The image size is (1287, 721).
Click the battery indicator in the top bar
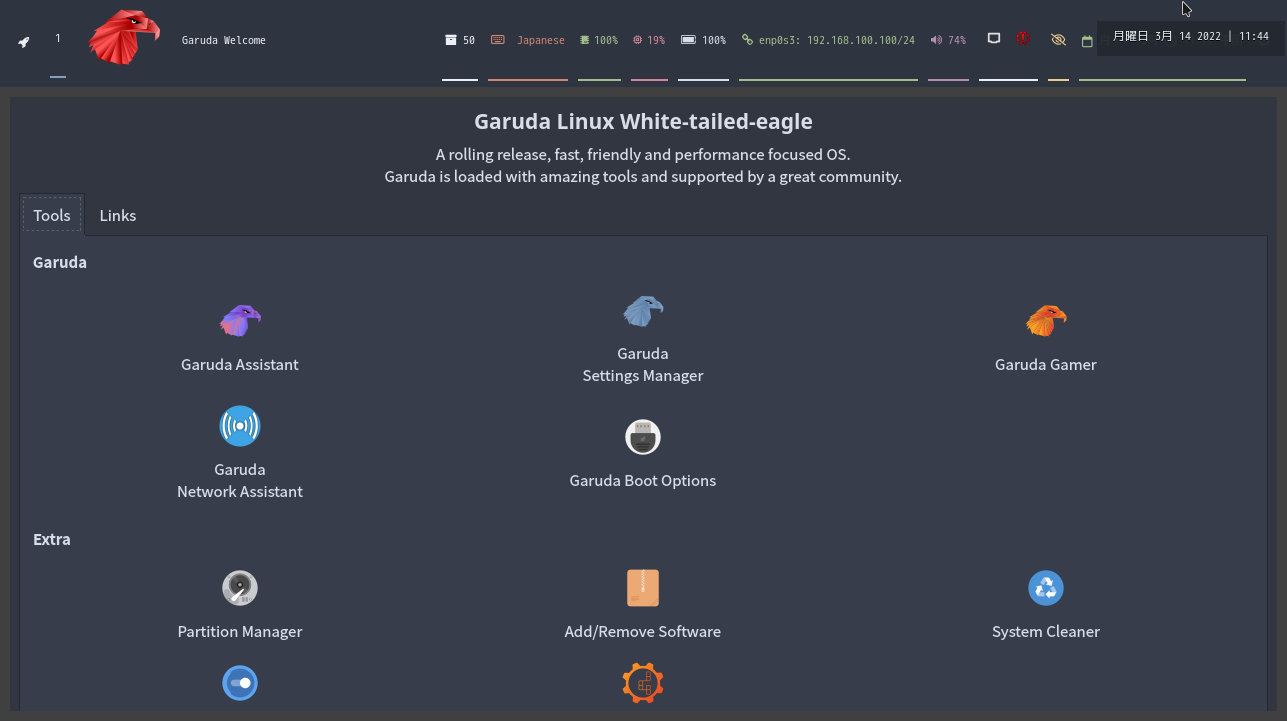[x=704, y=40]
